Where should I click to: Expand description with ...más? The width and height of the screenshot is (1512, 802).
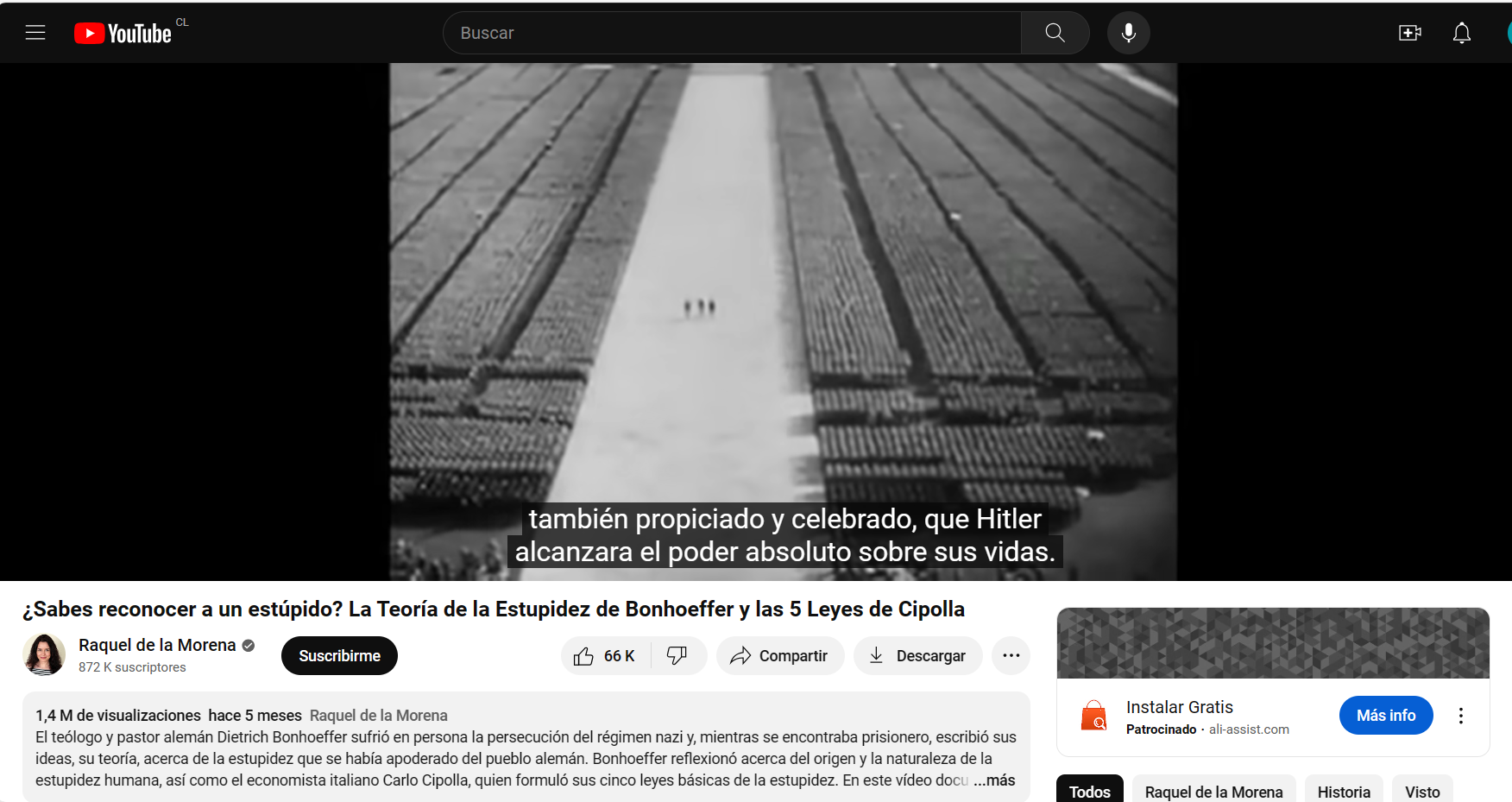[x=994, y=780]
